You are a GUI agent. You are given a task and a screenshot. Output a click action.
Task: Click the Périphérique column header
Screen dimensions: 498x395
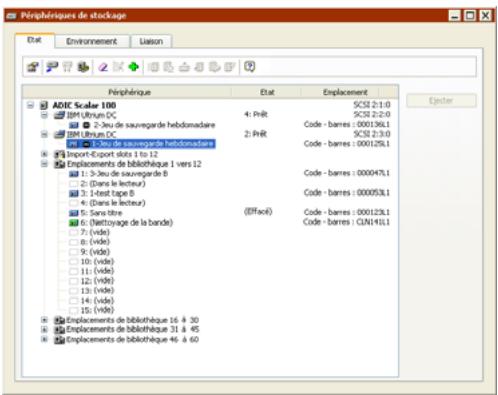click(x=127, y=92)
